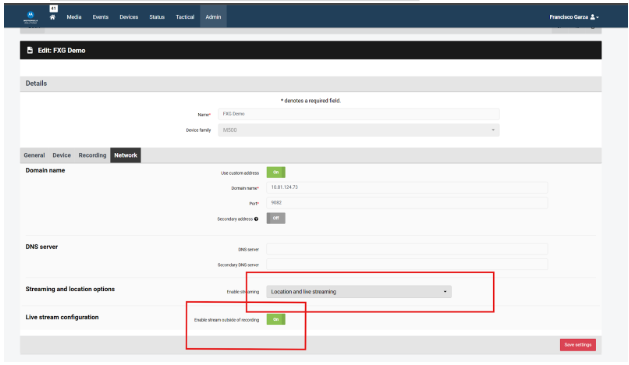Open the Device family dropdown
The width and height of the screenshot is (629, 365).
tap(359, 130)
